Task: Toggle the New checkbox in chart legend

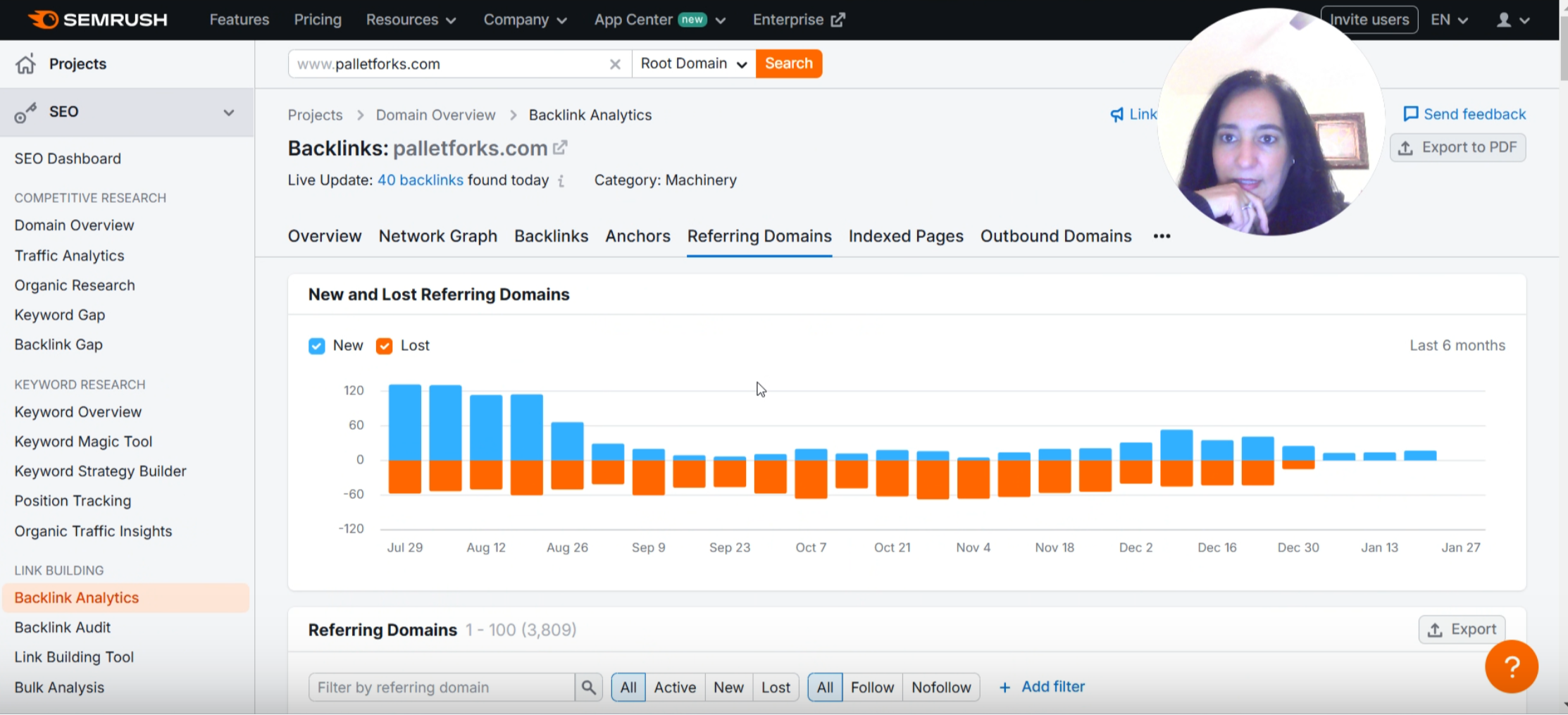Action: [x=317, y=346]
